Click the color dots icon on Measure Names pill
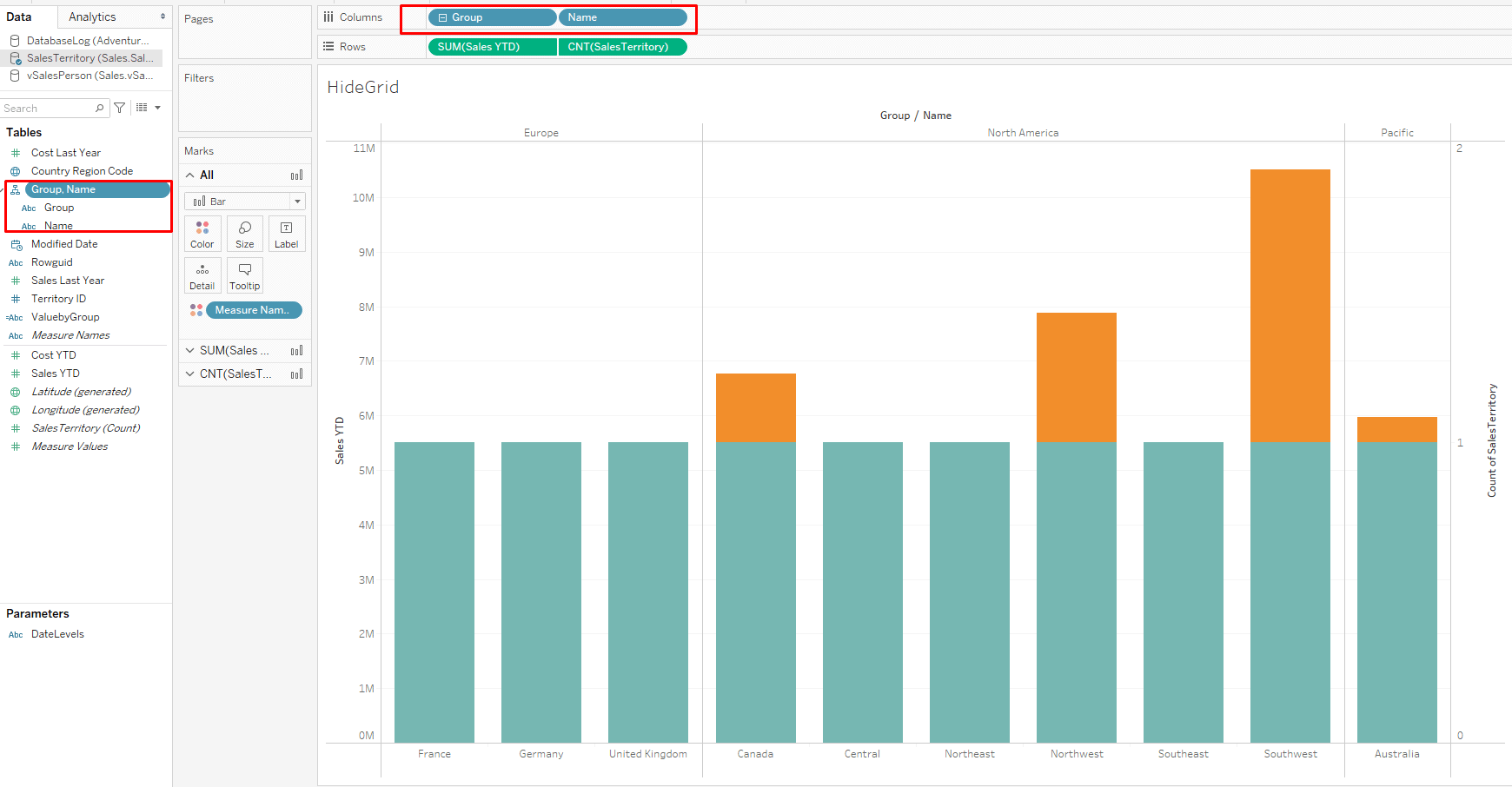 coord(196,310)
